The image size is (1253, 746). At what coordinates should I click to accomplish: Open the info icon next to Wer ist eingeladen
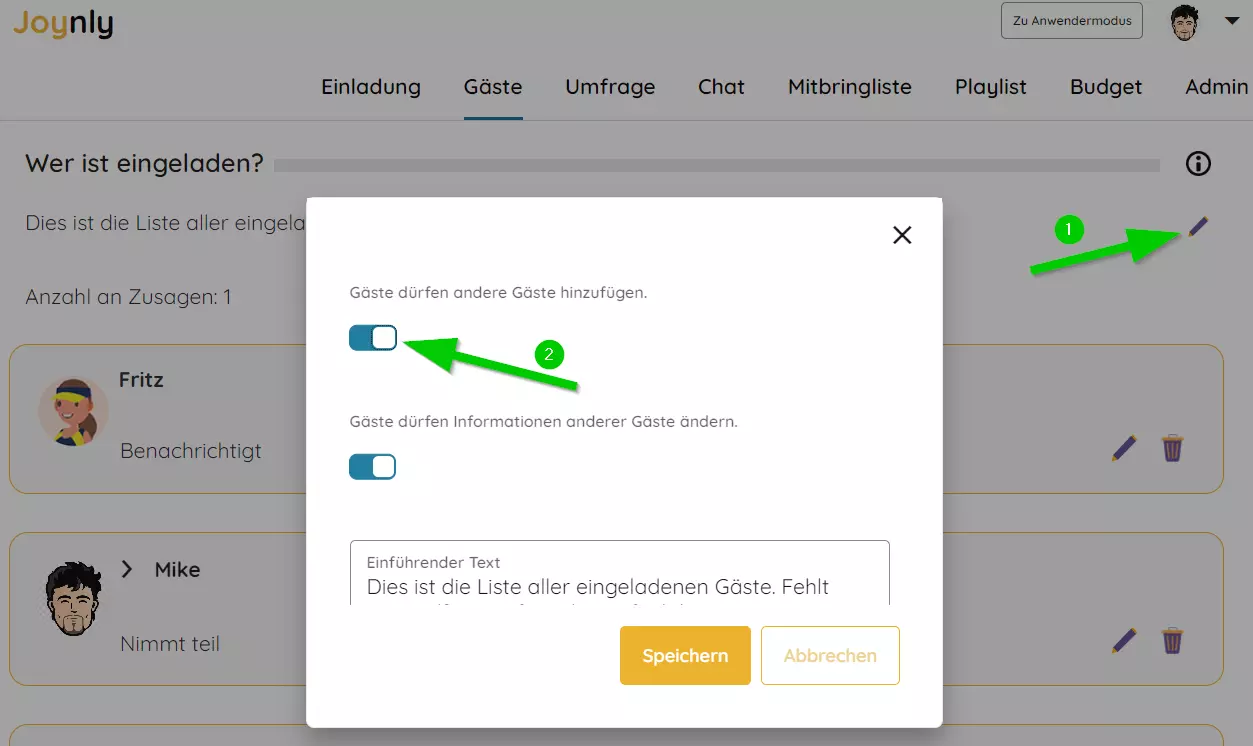tap(1198, 164)
